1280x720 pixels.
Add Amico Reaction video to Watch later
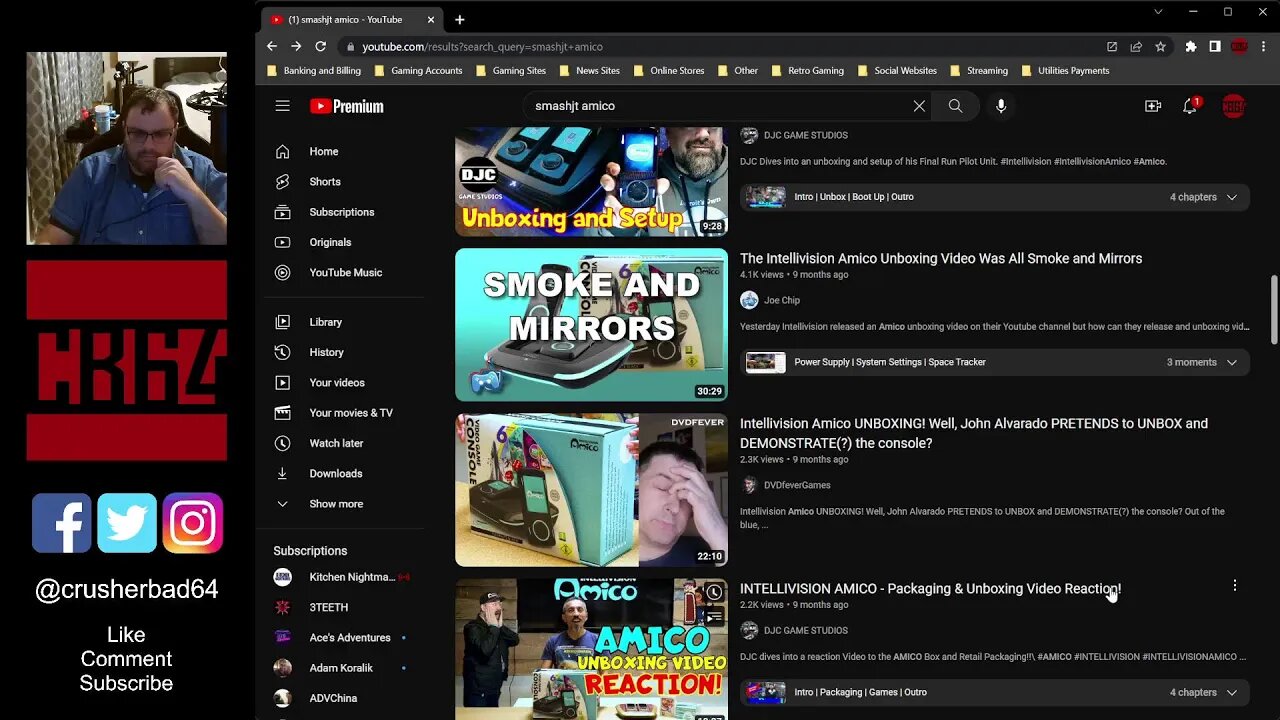coord(714,593)
